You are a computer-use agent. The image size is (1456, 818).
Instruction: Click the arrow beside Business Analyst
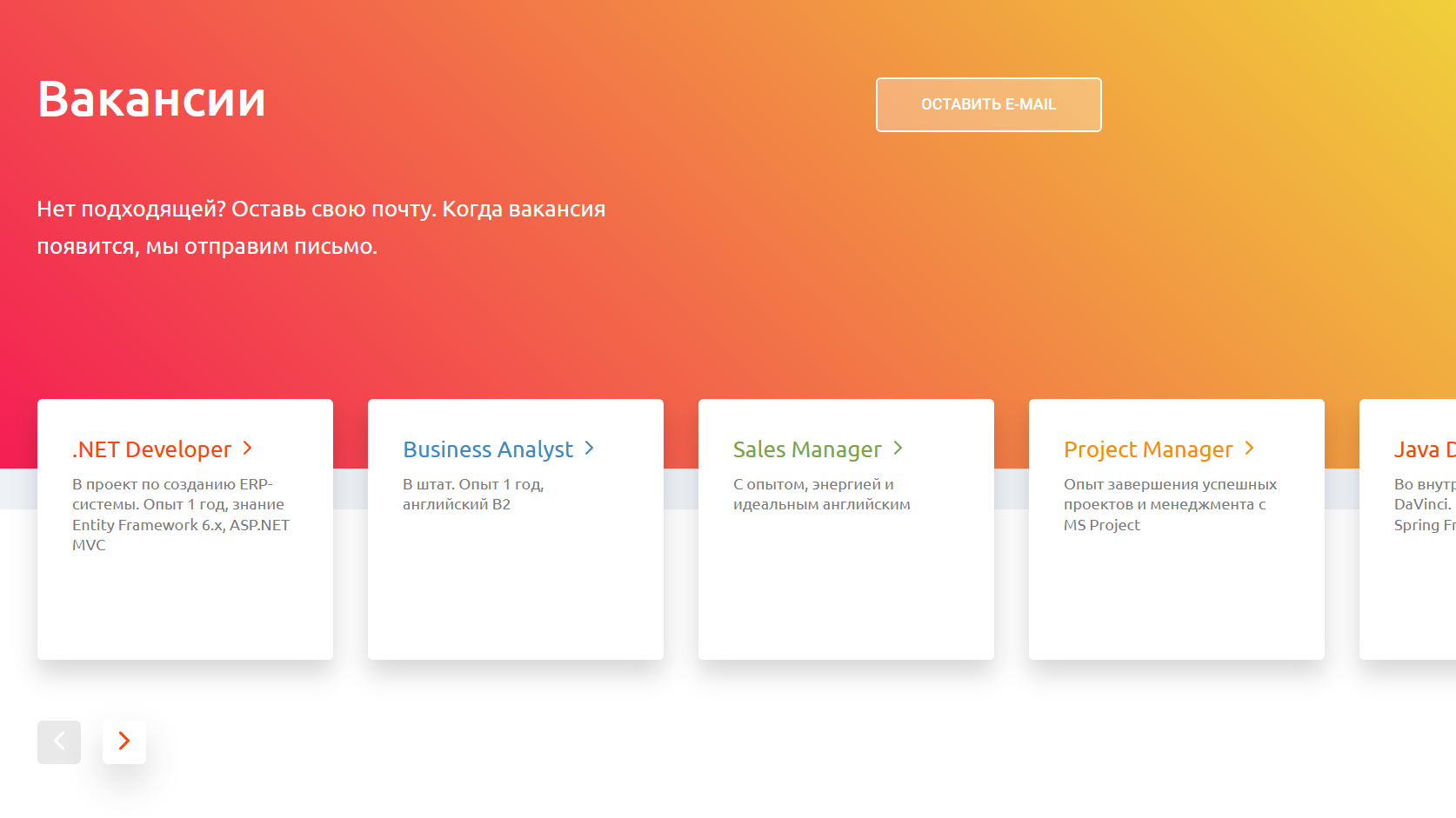(x=590, y=449)
